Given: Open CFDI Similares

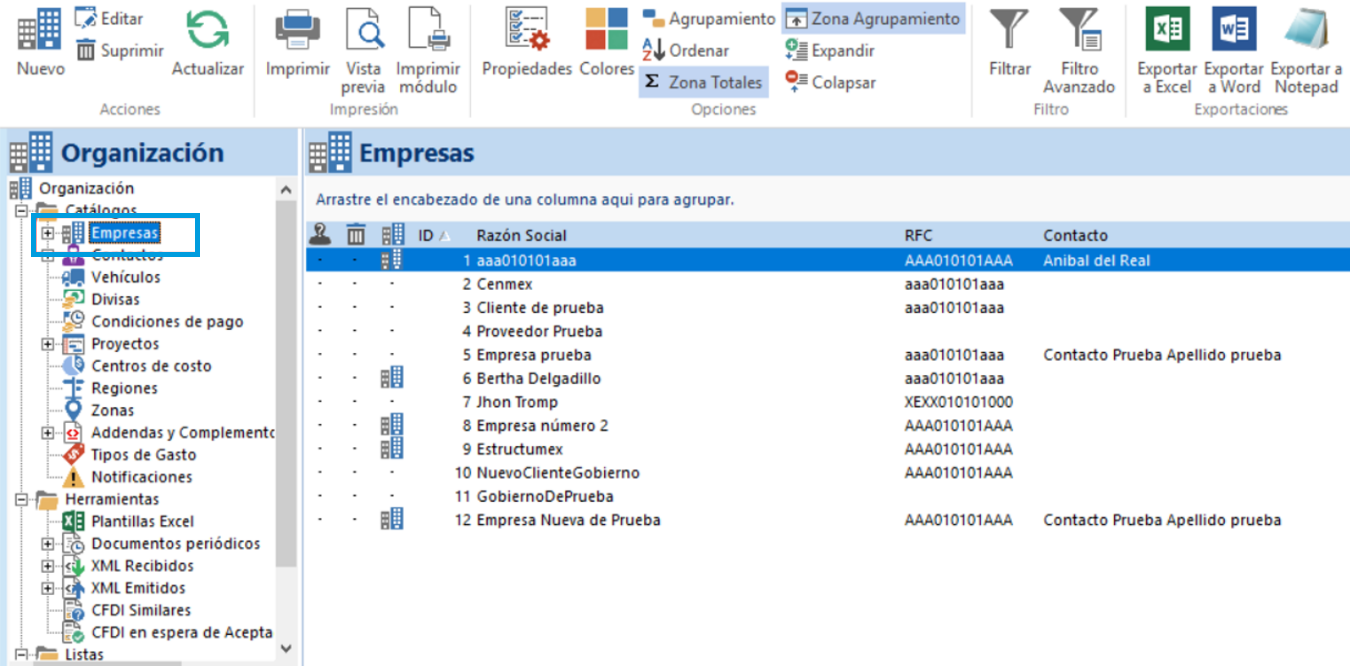Looking at the screenshot, I should coord(141,610).
